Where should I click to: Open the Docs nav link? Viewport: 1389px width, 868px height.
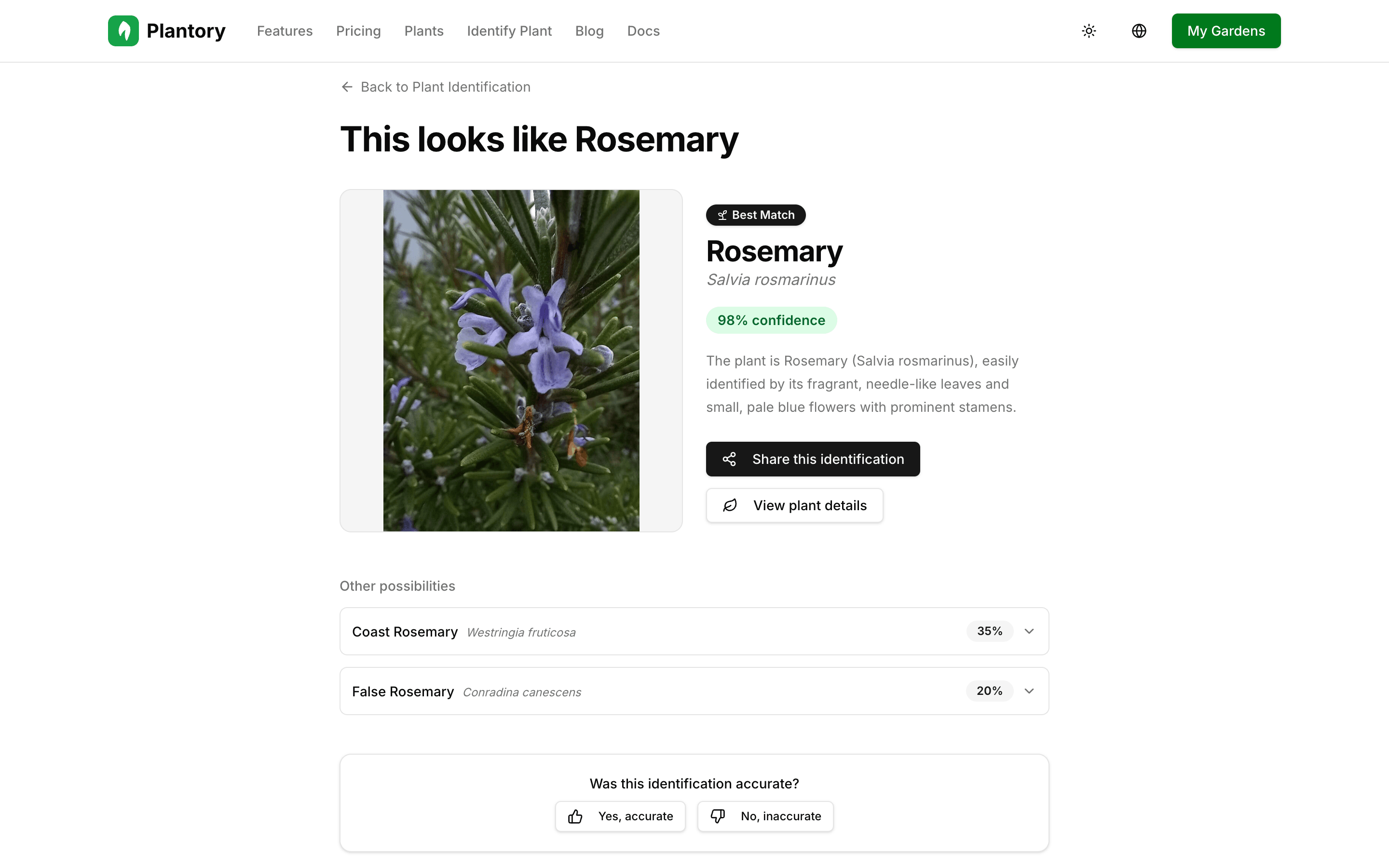pyautogui.click(x=643, y=31)
